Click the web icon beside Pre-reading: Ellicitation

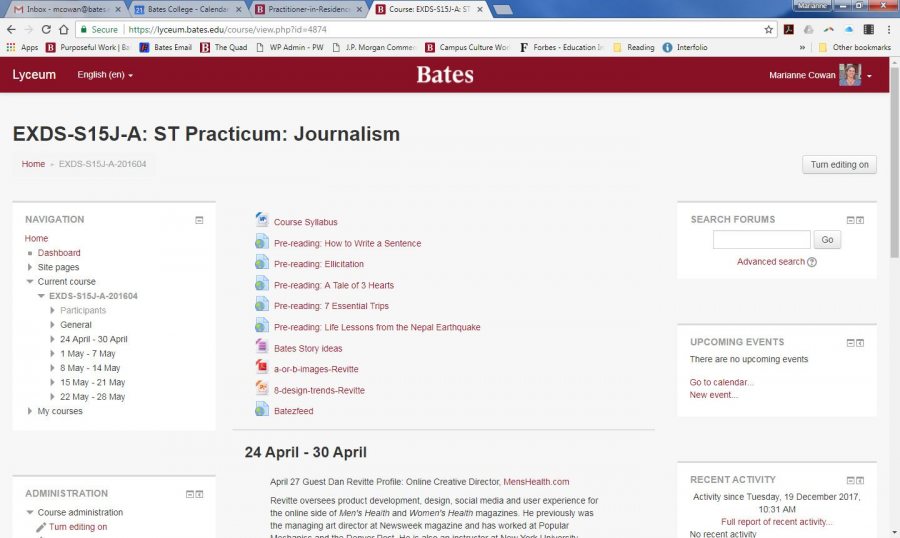[262, 262]
